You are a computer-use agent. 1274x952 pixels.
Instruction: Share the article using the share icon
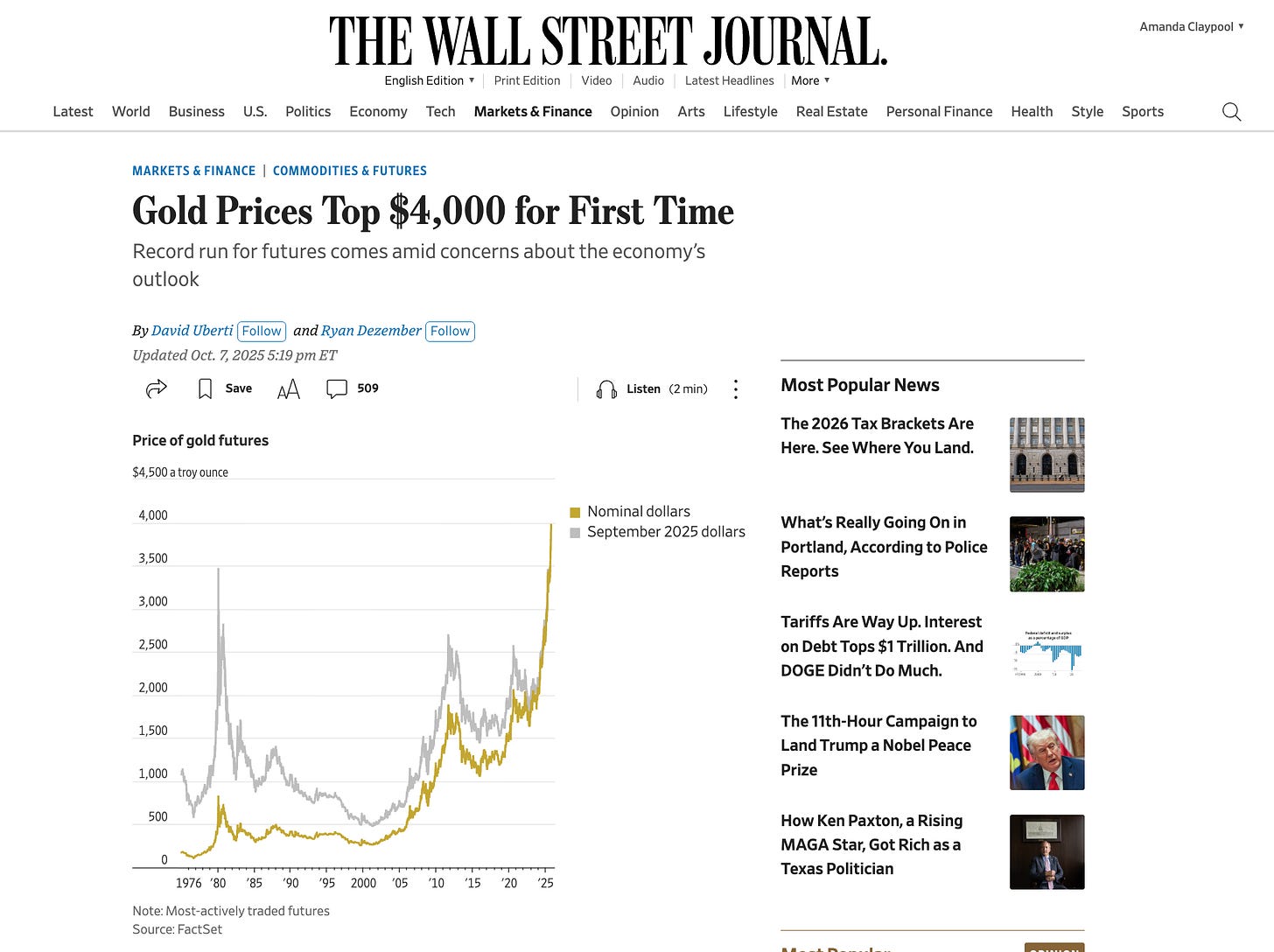[154, 388]
